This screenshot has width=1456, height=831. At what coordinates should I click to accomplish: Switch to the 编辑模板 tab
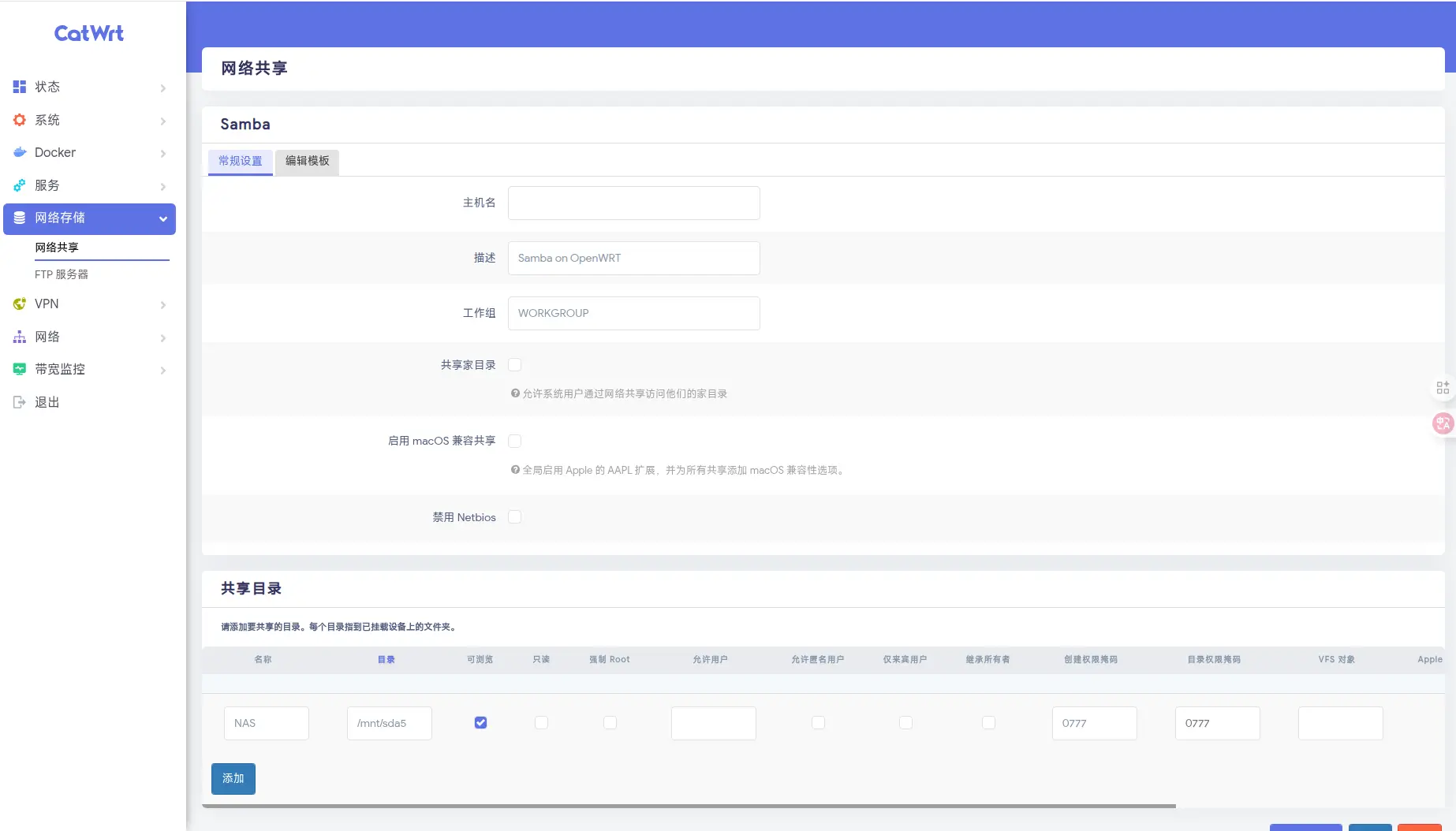coord(308,161)
